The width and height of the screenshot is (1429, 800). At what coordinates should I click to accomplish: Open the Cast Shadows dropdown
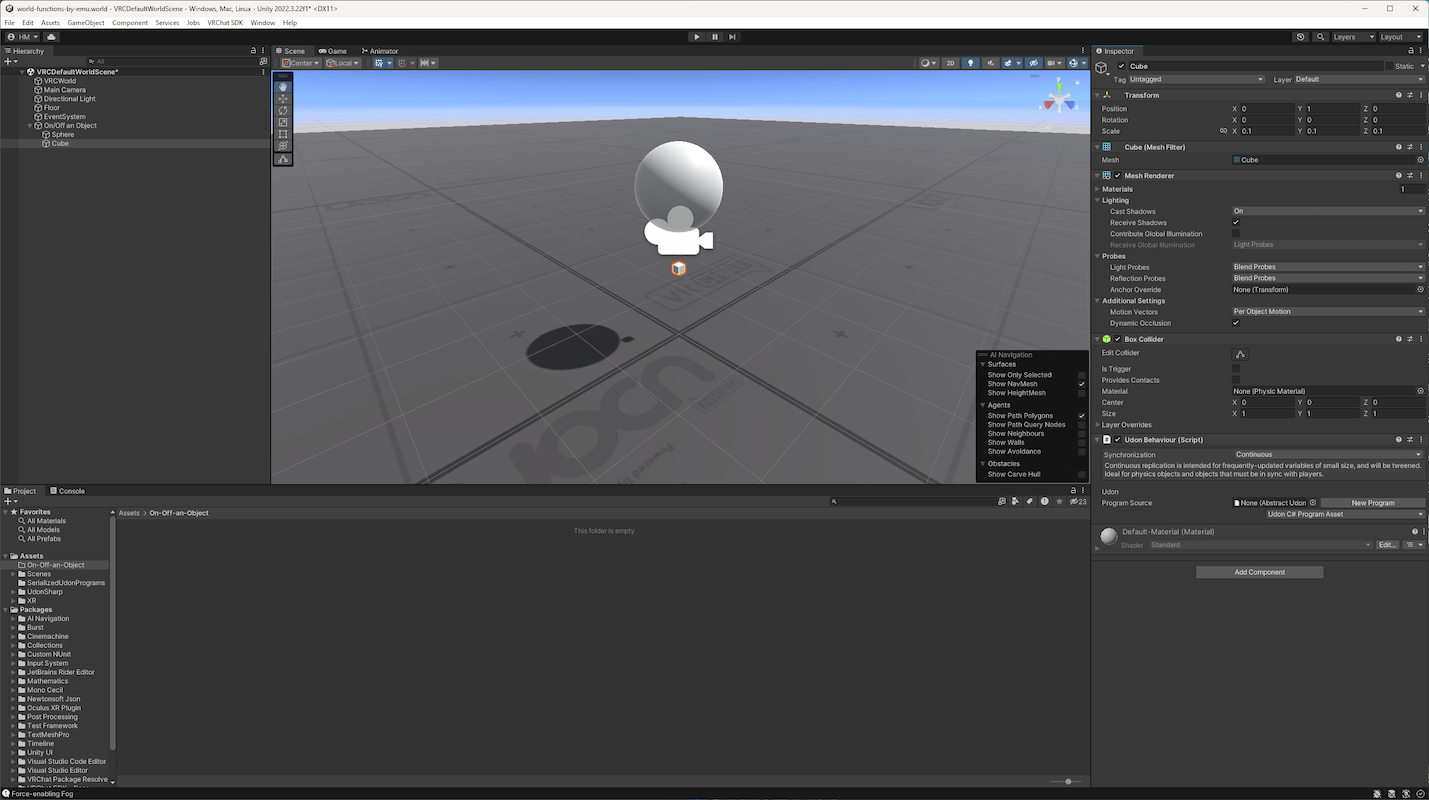(x=1328, y=211)
